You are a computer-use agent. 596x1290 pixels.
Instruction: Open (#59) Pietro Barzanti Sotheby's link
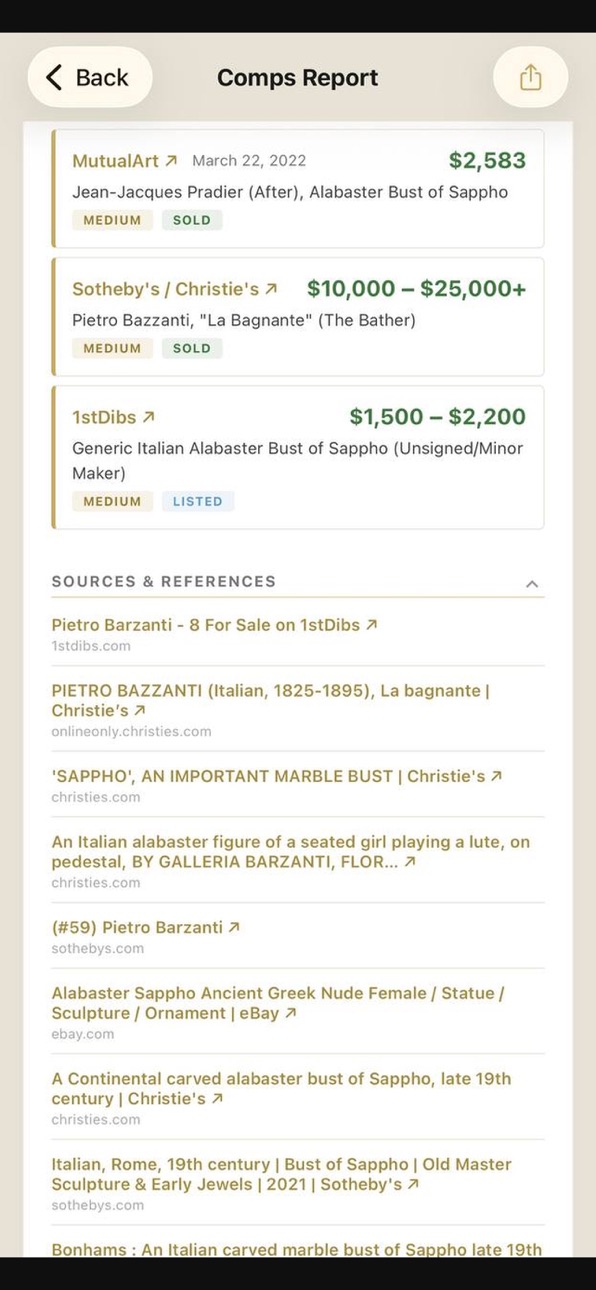click(146, 927)
